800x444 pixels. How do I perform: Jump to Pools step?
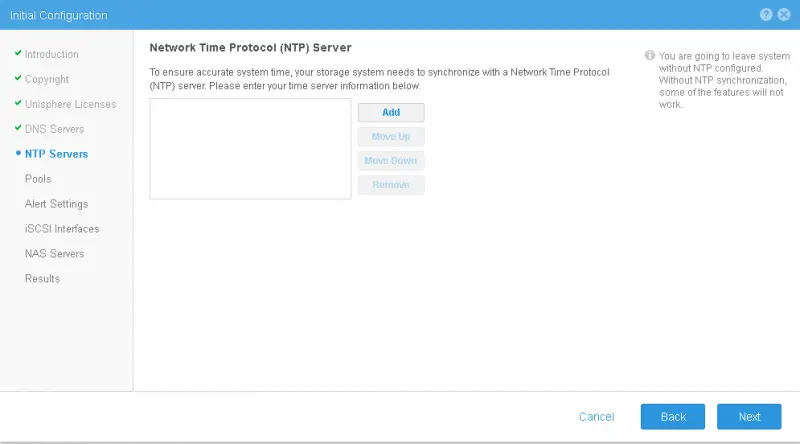coord(38,179)
